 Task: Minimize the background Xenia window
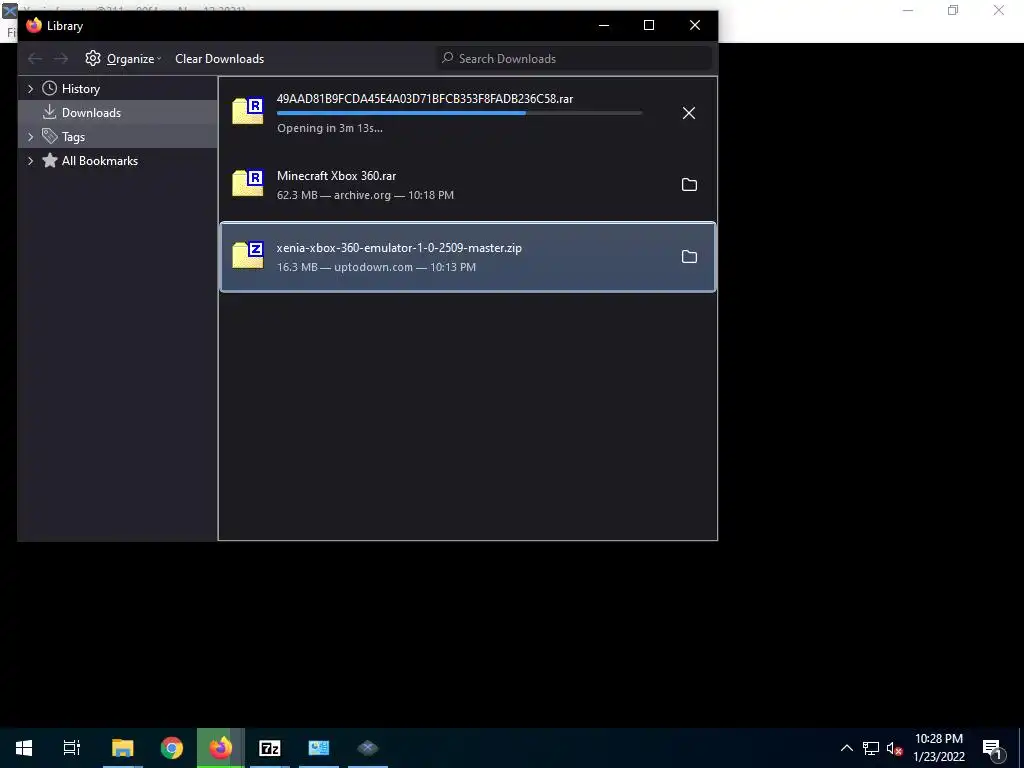tap(908, 10)
